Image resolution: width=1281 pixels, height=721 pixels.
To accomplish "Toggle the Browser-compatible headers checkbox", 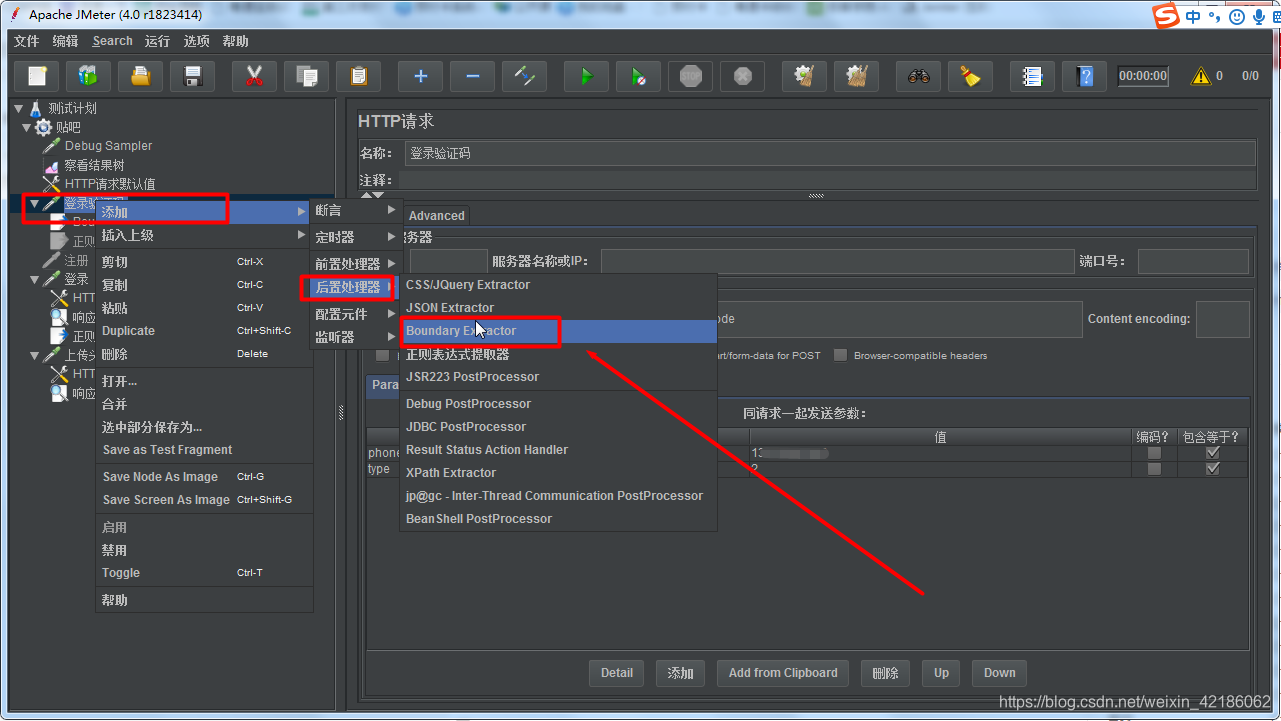I will click(841, 355).
